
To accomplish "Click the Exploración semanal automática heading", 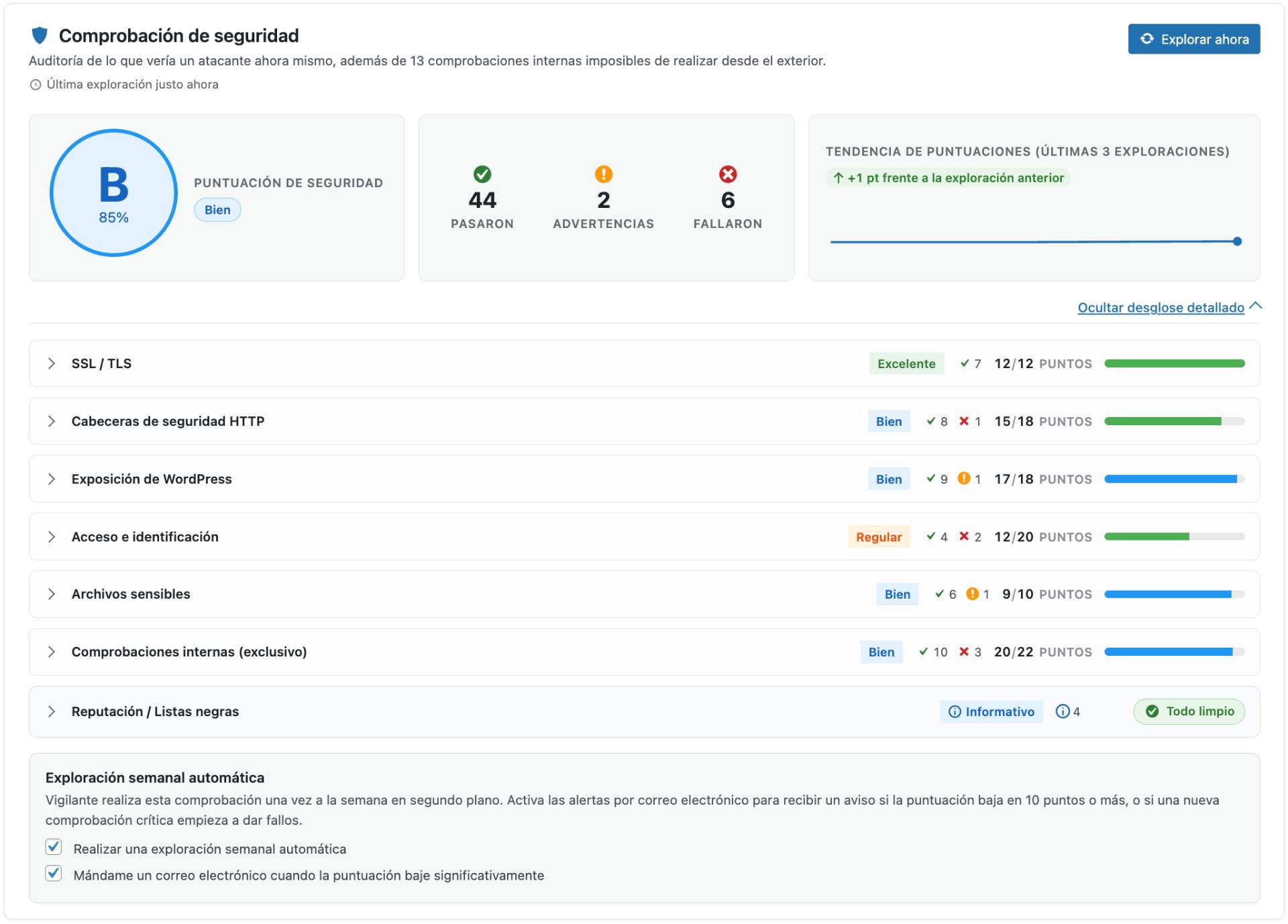I will (155, 778).
